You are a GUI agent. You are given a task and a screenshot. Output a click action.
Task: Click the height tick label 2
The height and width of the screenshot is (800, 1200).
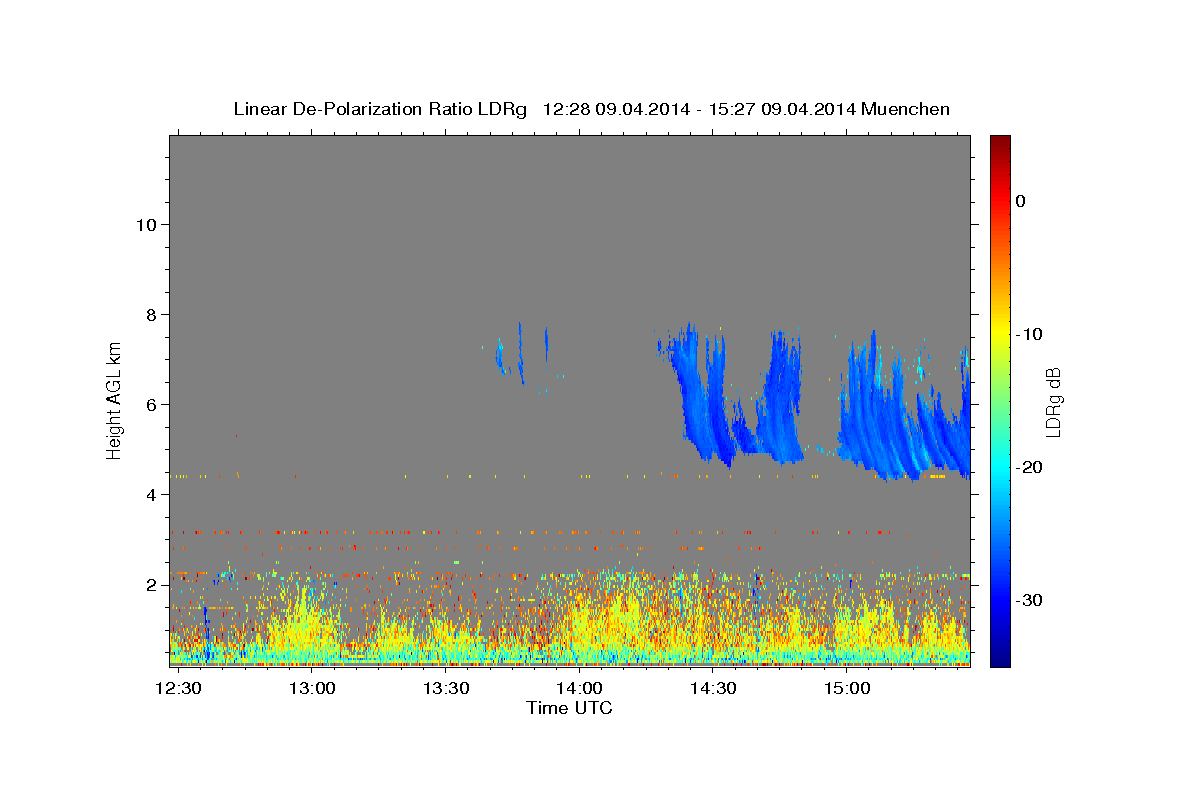tap(150, 584)
